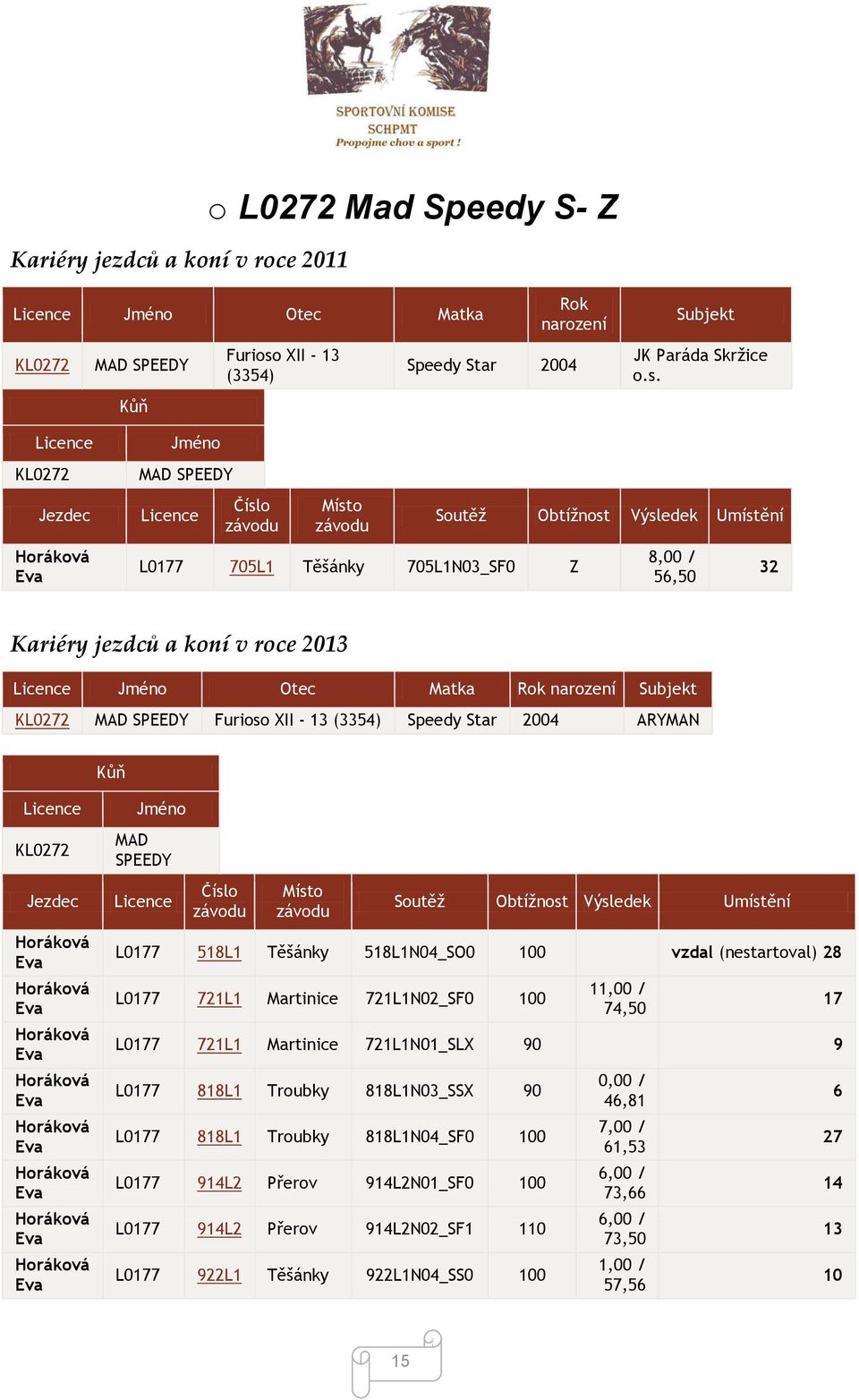Screen dimensions: 859x1400
Task: Open the KL0272 licence link in 2013 table
Action: pos(42,720)
